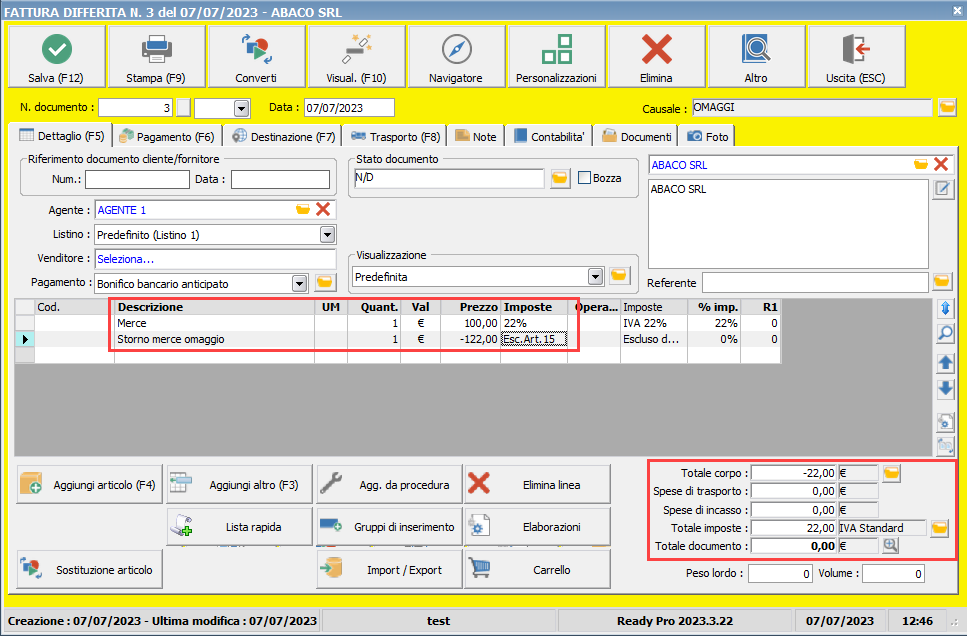967x636 pixels.
Task: Click the Peso lordo input field
Action: coord(780,574)
